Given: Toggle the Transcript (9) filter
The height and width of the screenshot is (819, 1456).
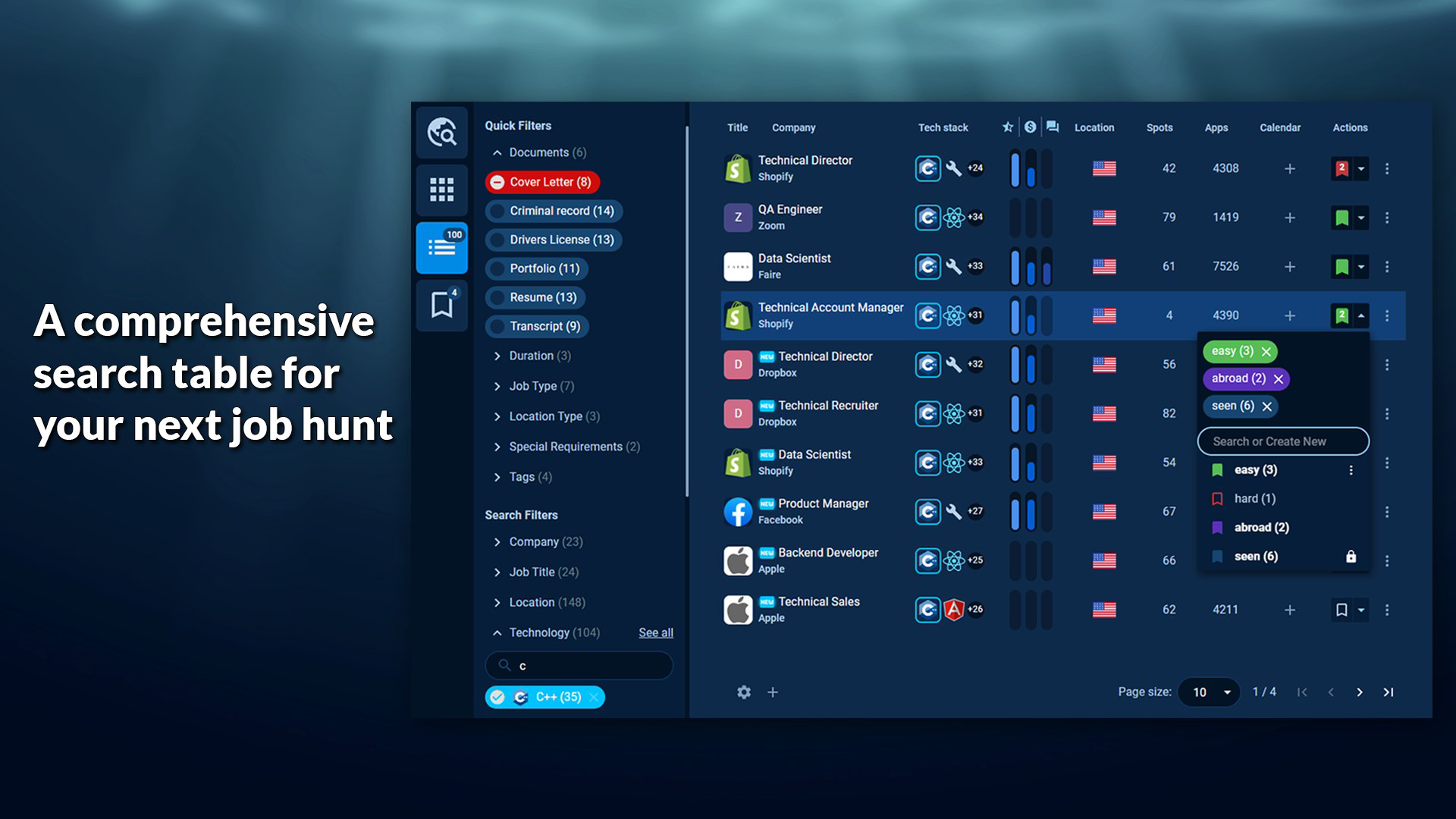Looking at the screenshot, I should [x=537, y=326].
